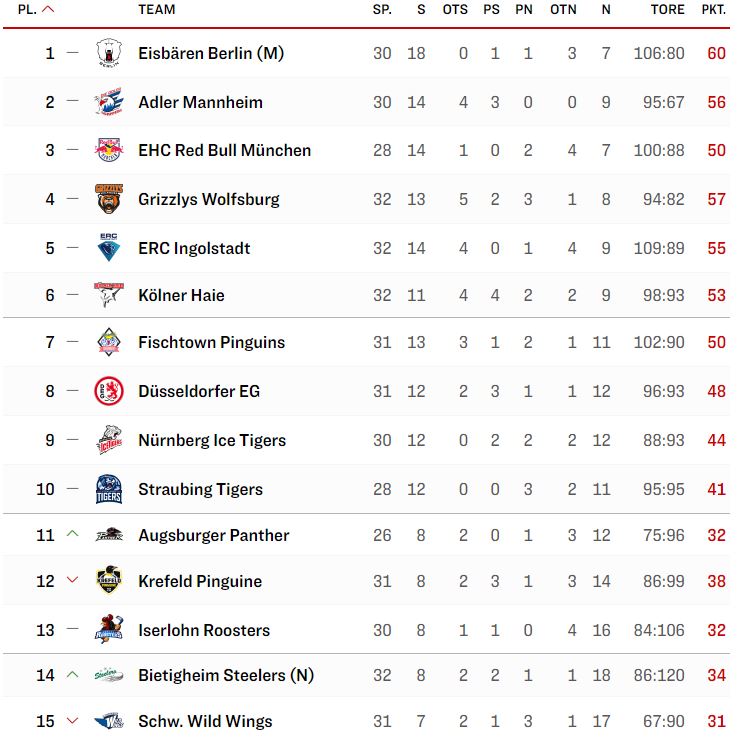Click the Eisbären Berlin polar bear logo
Image resolution: width=748 pixels, height=739 pixels.
(109, 53)
